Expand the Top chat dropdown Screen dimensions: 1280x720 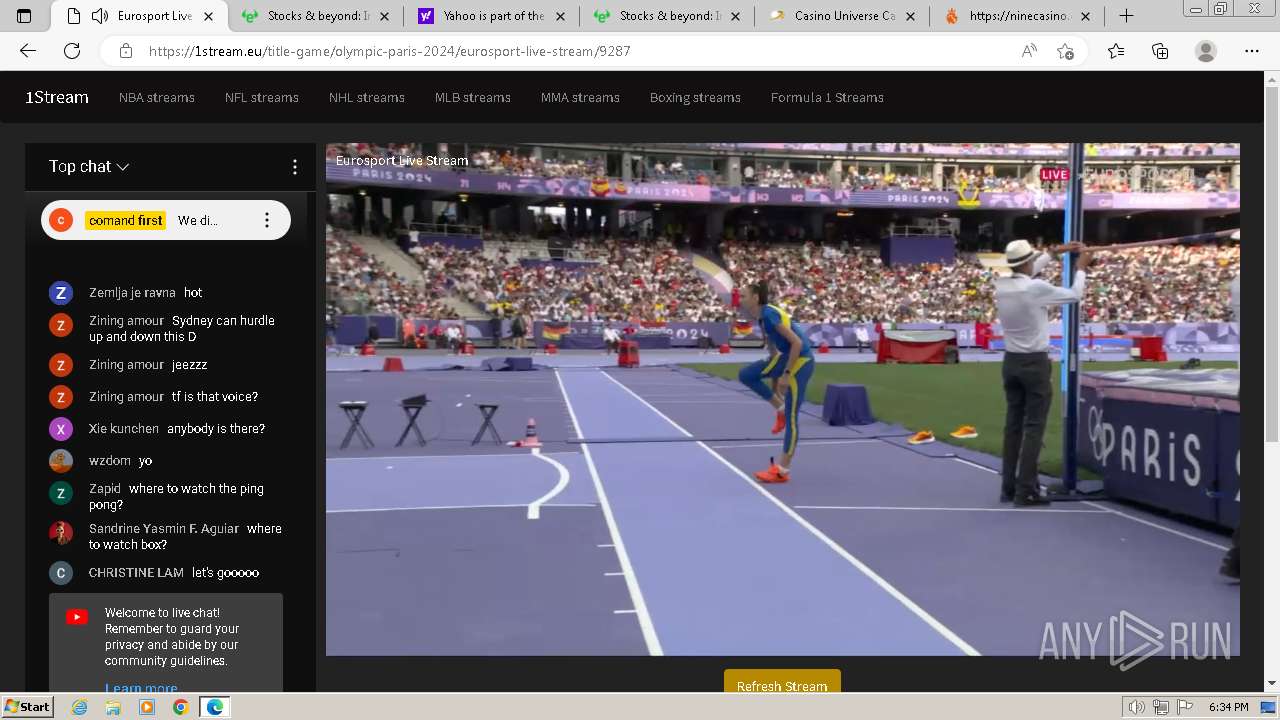click(89, 167)
